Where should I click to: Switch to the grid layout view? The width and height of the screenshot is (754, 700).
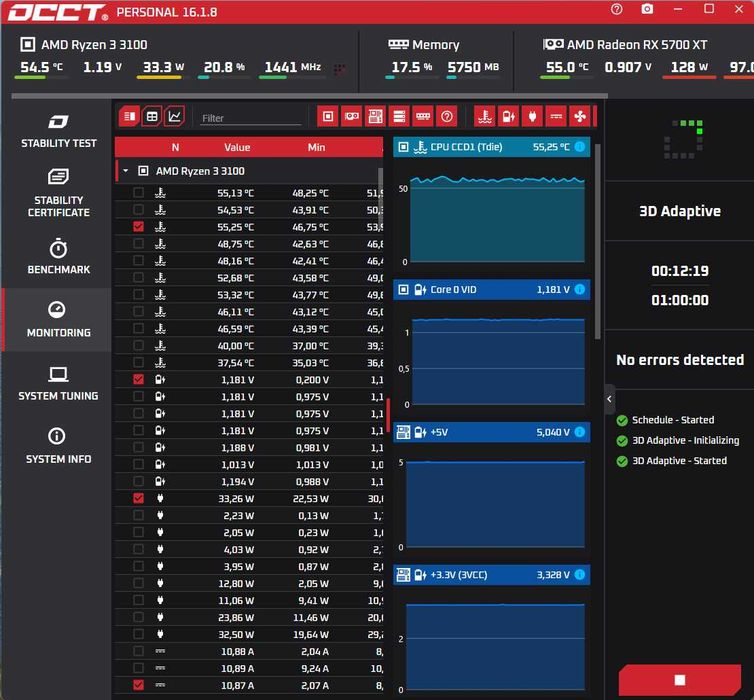[x=152, y=116]
